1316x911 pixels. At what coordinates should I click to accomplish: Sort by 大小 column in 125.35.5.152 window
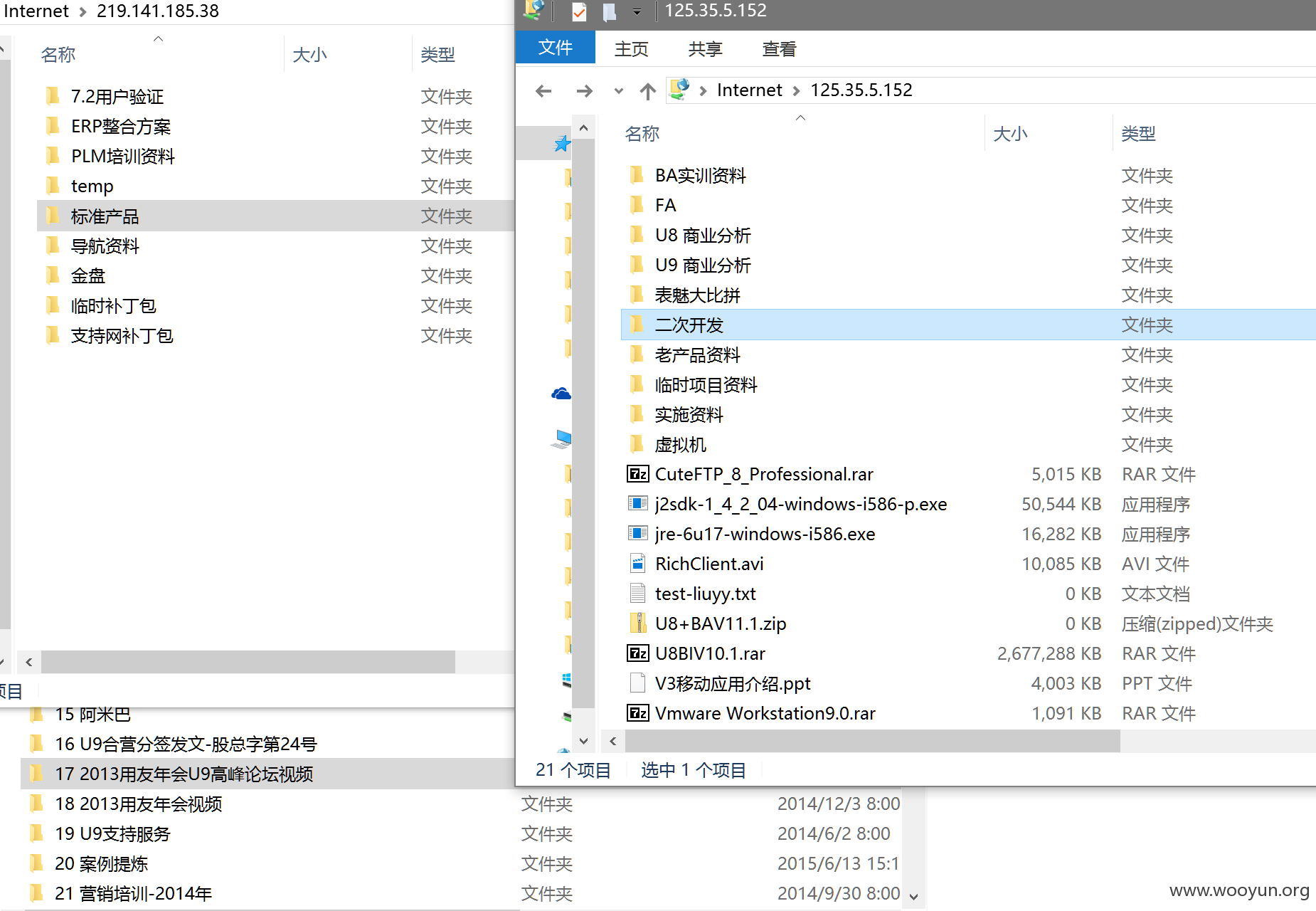[1010, 134]
